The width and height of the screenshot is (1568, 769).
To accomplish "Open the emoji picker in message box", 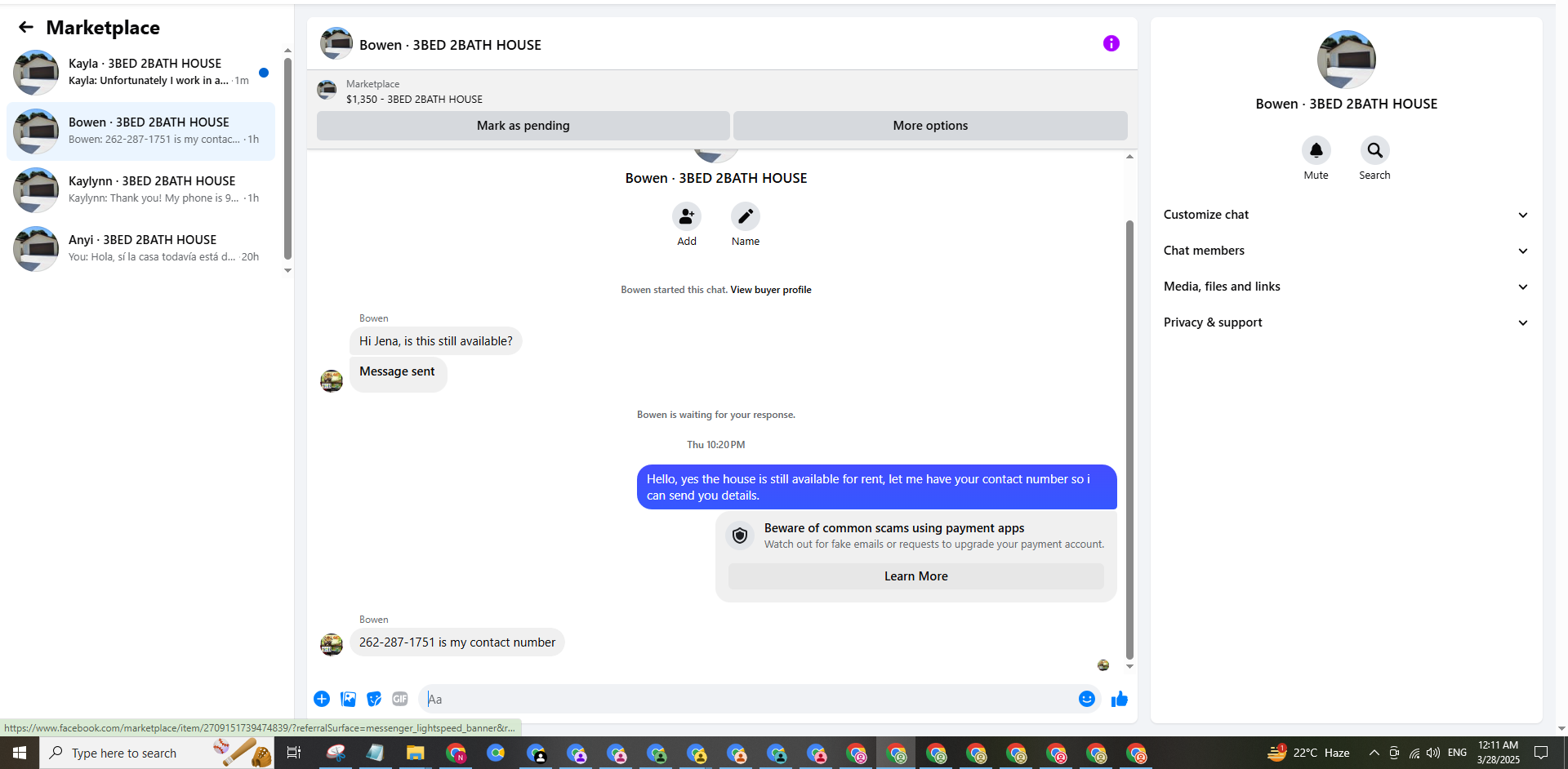I will (1086, 699).
